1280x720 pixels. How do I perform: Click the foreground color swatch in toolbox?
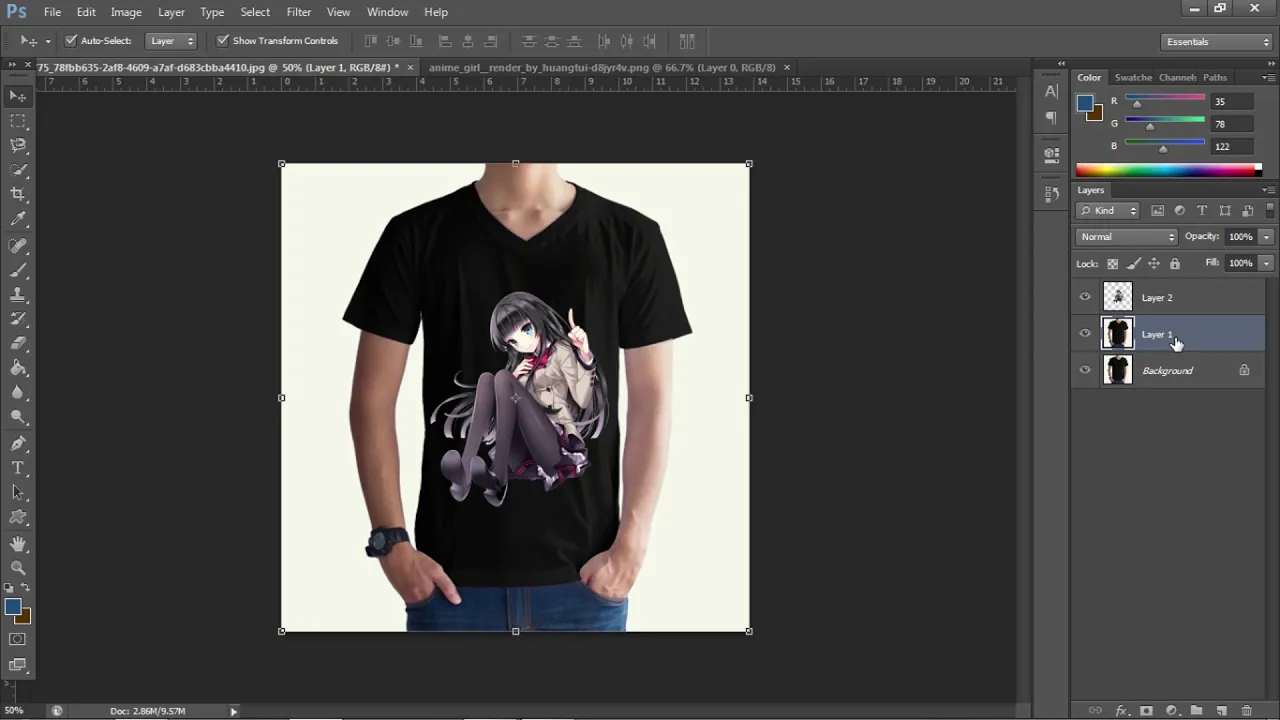coord(12,607)
